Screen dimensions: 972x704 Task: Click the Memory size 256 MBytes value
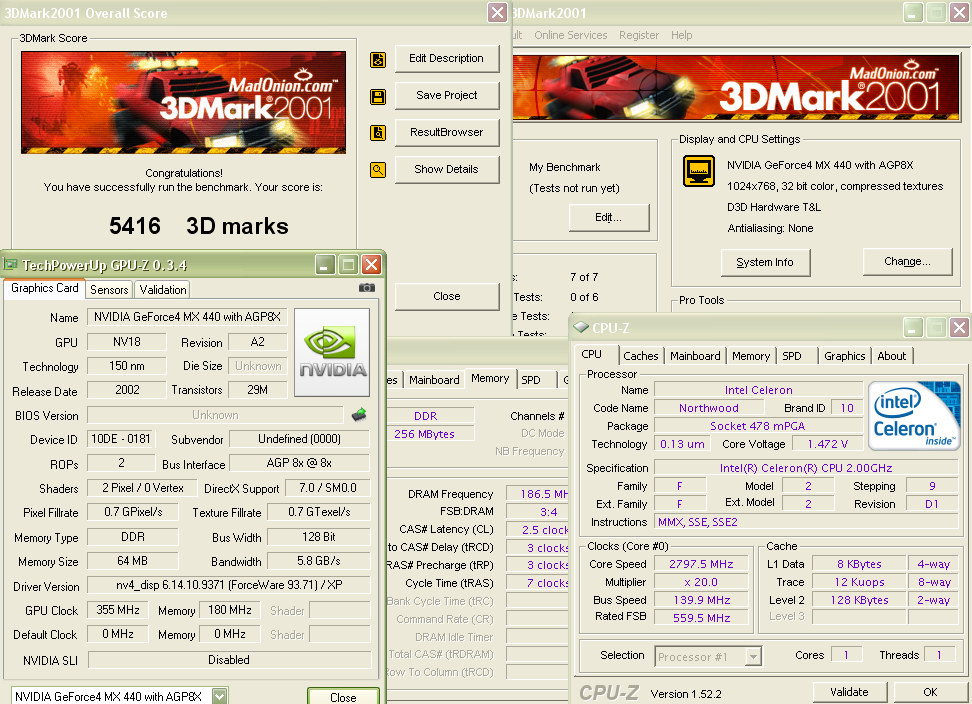tap(425, 434)
